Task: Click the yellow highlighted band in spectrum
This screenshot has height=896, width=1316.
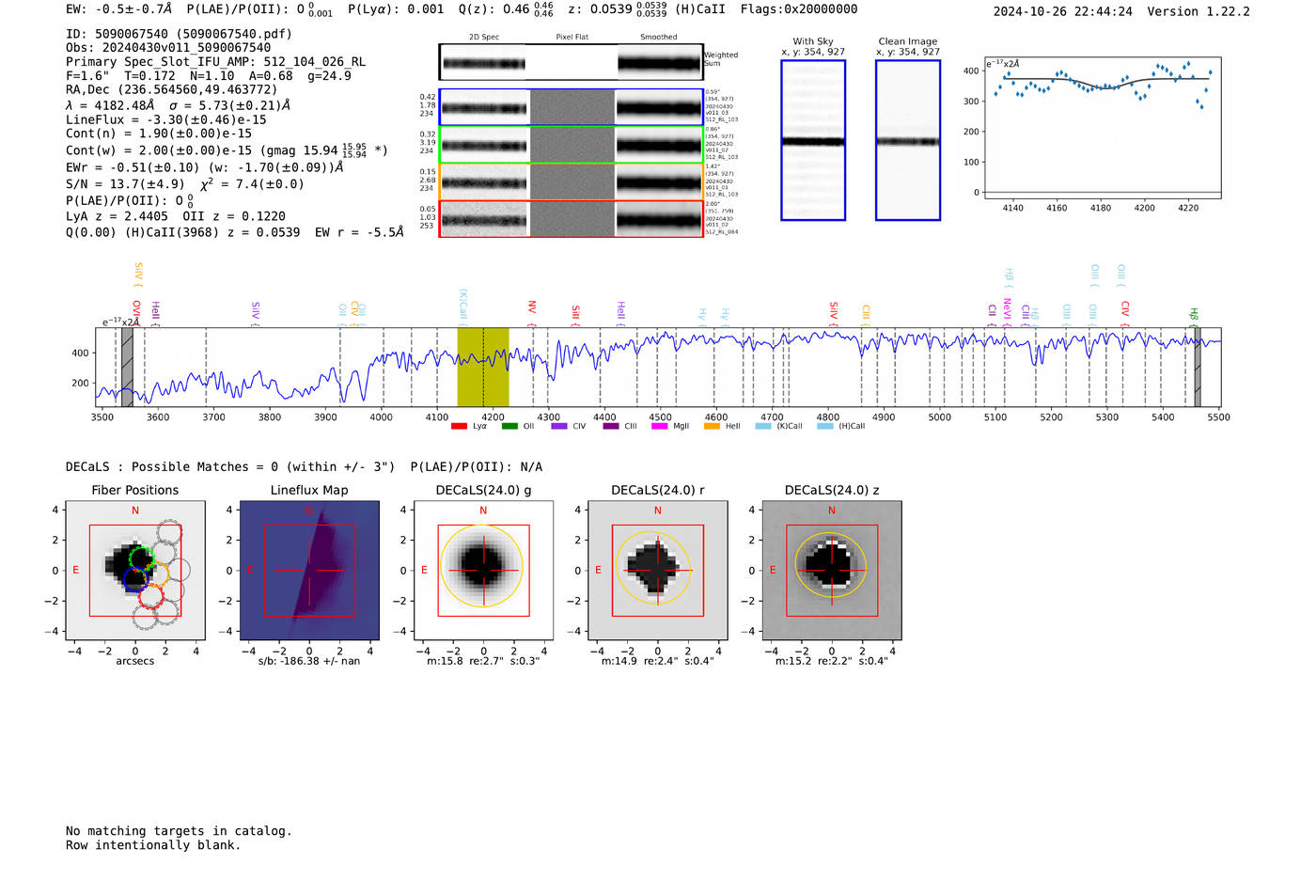Action: coord(482,367)
